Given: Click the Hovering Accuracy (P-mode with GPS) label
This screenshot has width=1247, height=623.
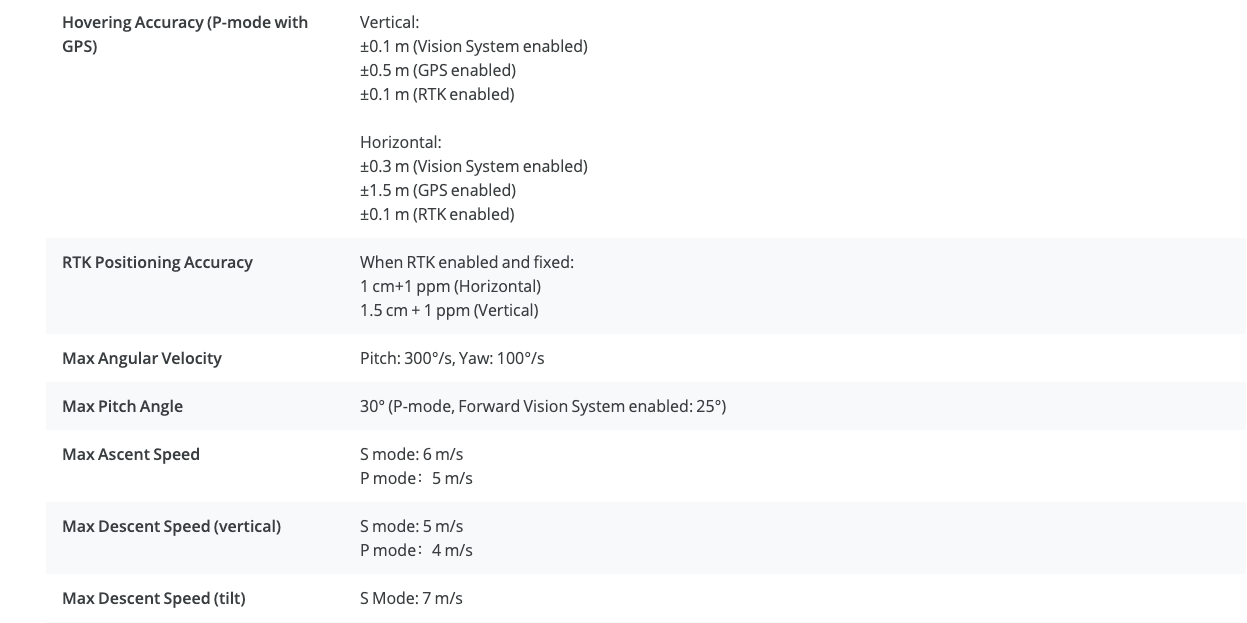Looking at the screenshot, I should click(x=185, y=34).
